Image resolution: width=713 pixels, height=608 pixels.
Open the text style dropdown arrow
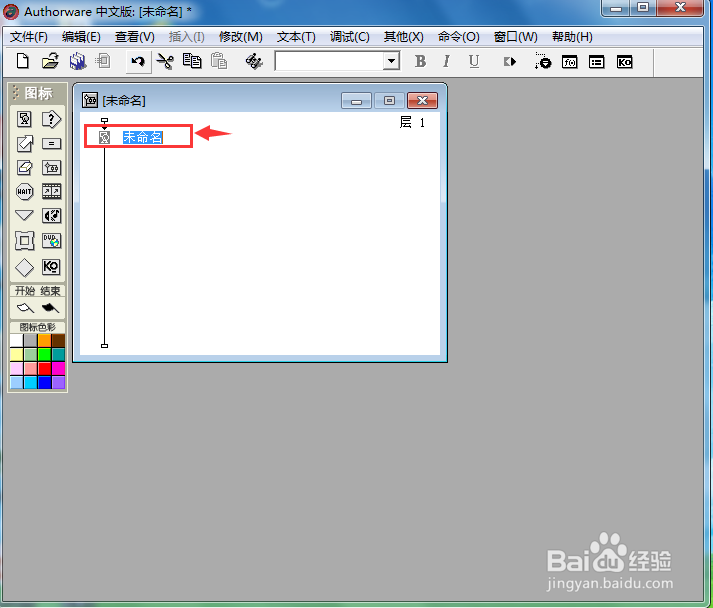pos(391,61)
